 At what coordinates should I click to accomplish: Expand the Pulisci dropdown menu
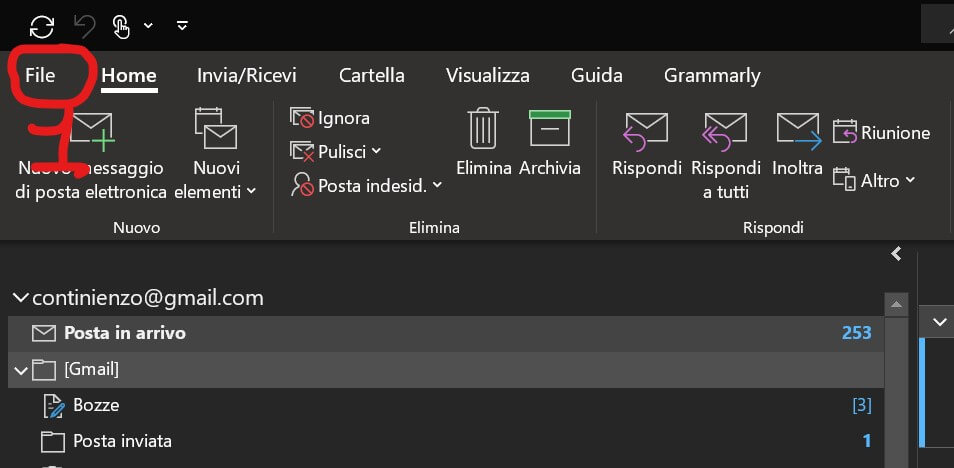[x=376, y=152]
